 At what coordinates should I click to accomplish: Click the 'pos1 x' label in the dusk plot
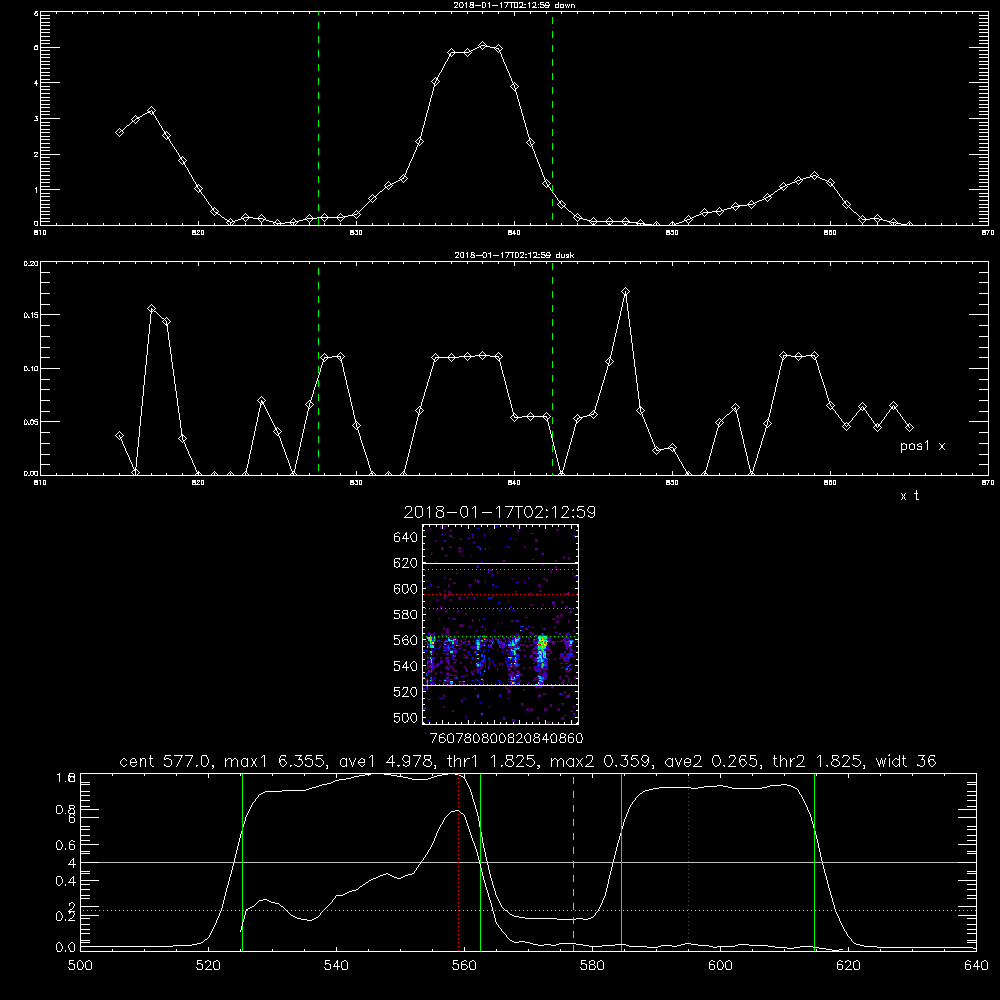(922, 446)
